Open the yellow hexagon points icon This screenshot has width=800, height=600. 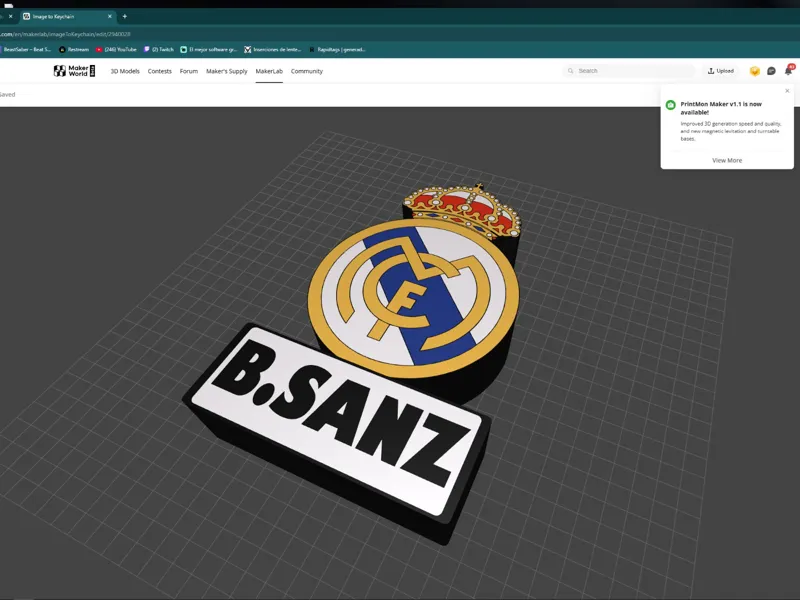click(755, 71)
